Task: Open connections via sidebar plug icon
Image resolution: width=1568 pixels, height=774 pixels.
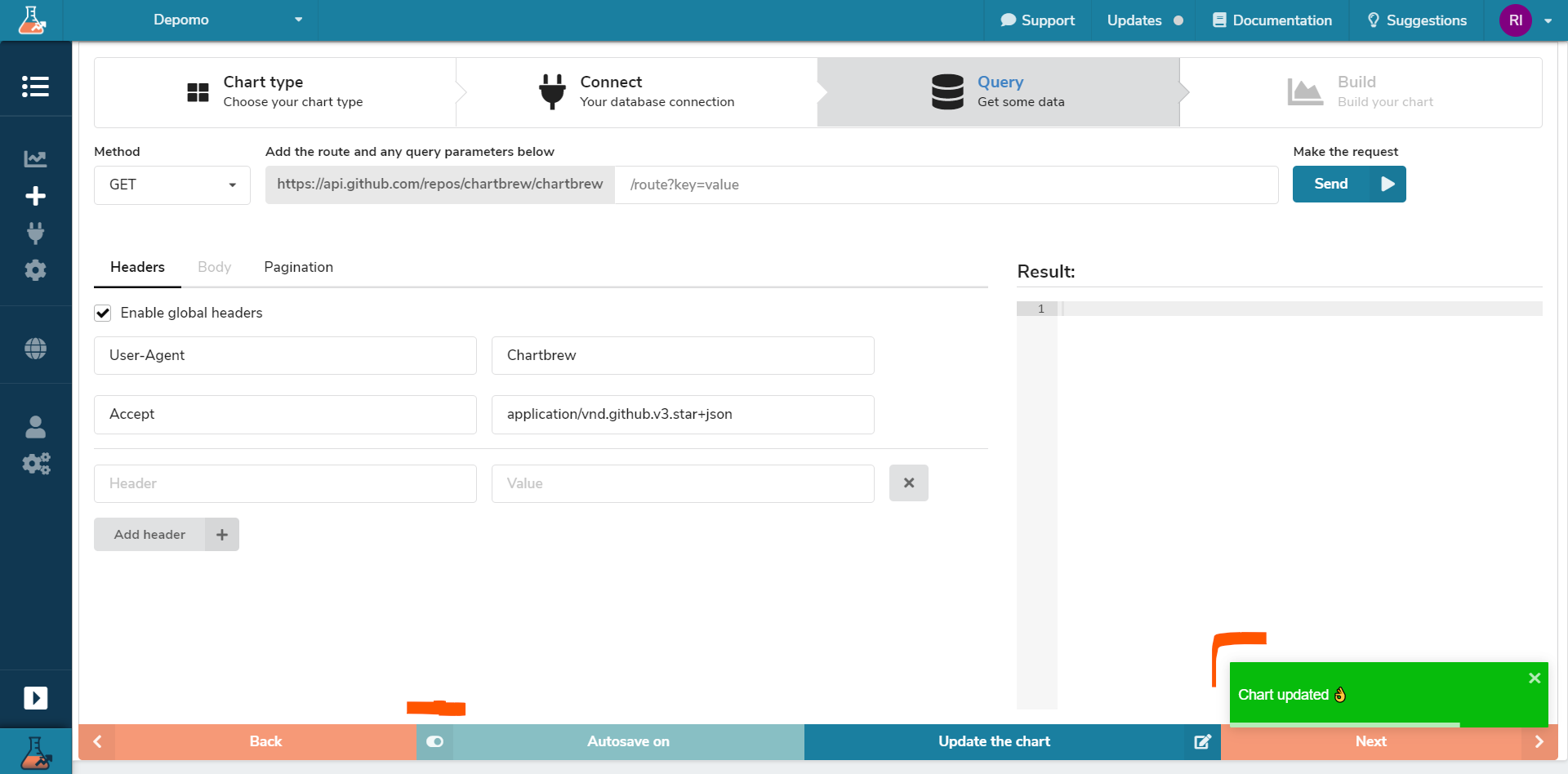Action: (x=35, y=234)
